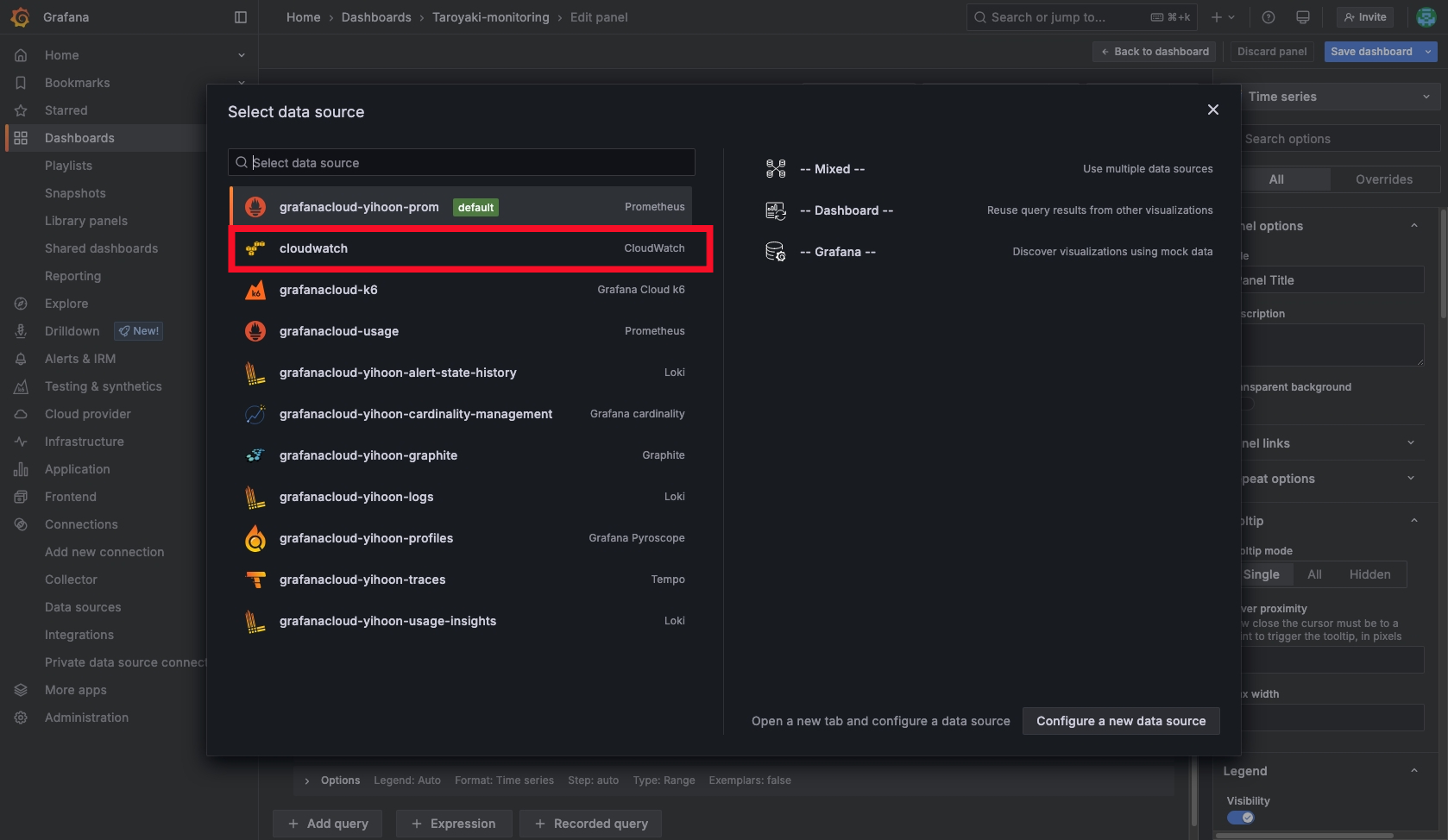The height and width of the screenshot is (840, 1448).
Task: Click the Bookmarks sidebar icon
Action: tap(21, 83)
